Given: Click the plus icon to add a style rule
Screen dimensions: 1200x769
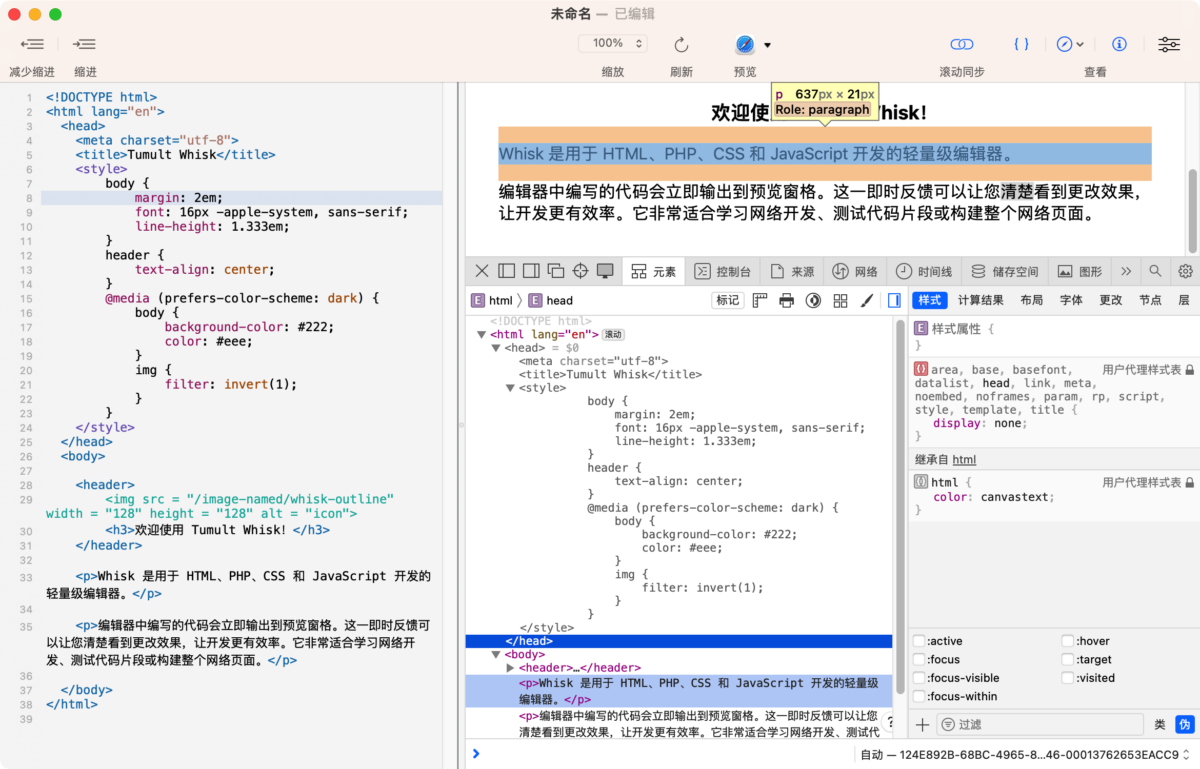Looking at the screenshot, I should click(x=922, y=725).
